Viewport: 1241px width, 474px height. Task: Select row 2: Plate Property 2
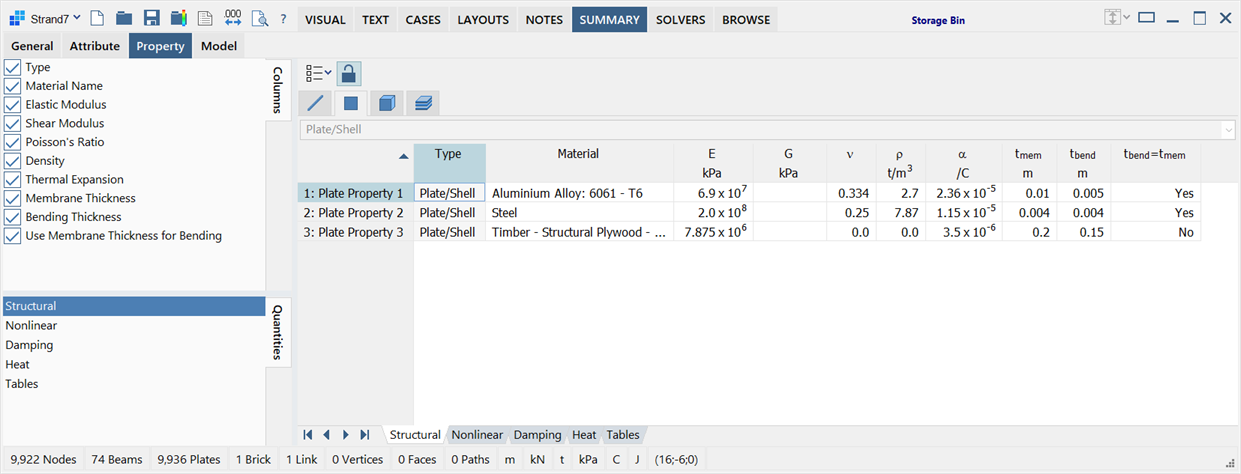click(x=354, y=213)
